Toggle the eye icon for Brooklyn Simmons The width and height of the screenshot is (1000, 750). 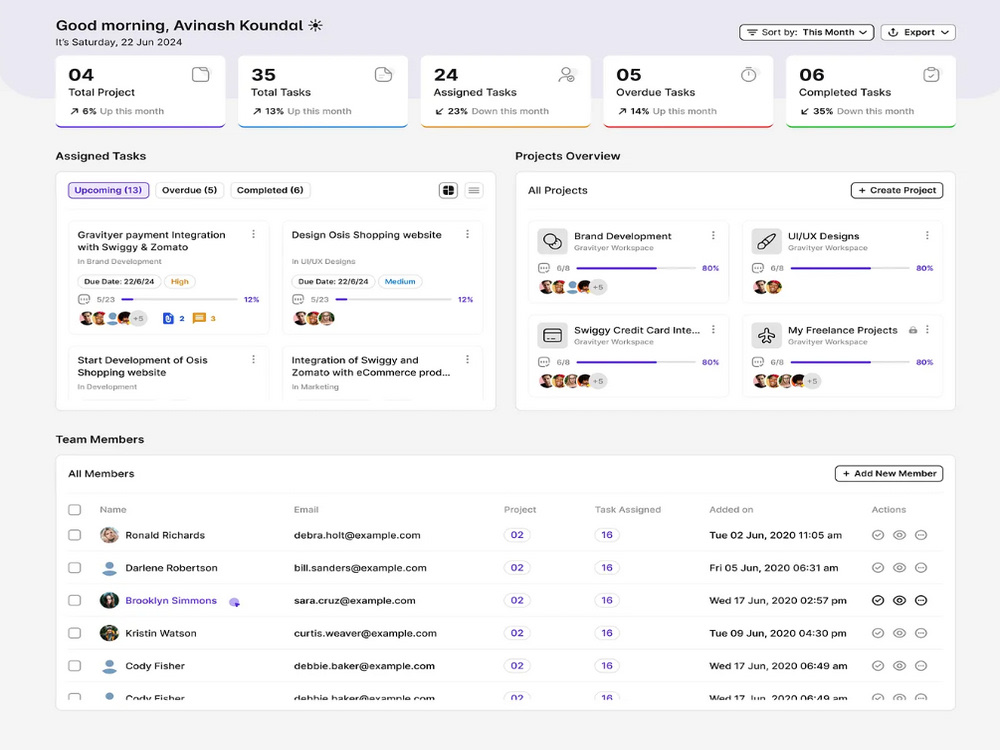click(x=899, y=600)
